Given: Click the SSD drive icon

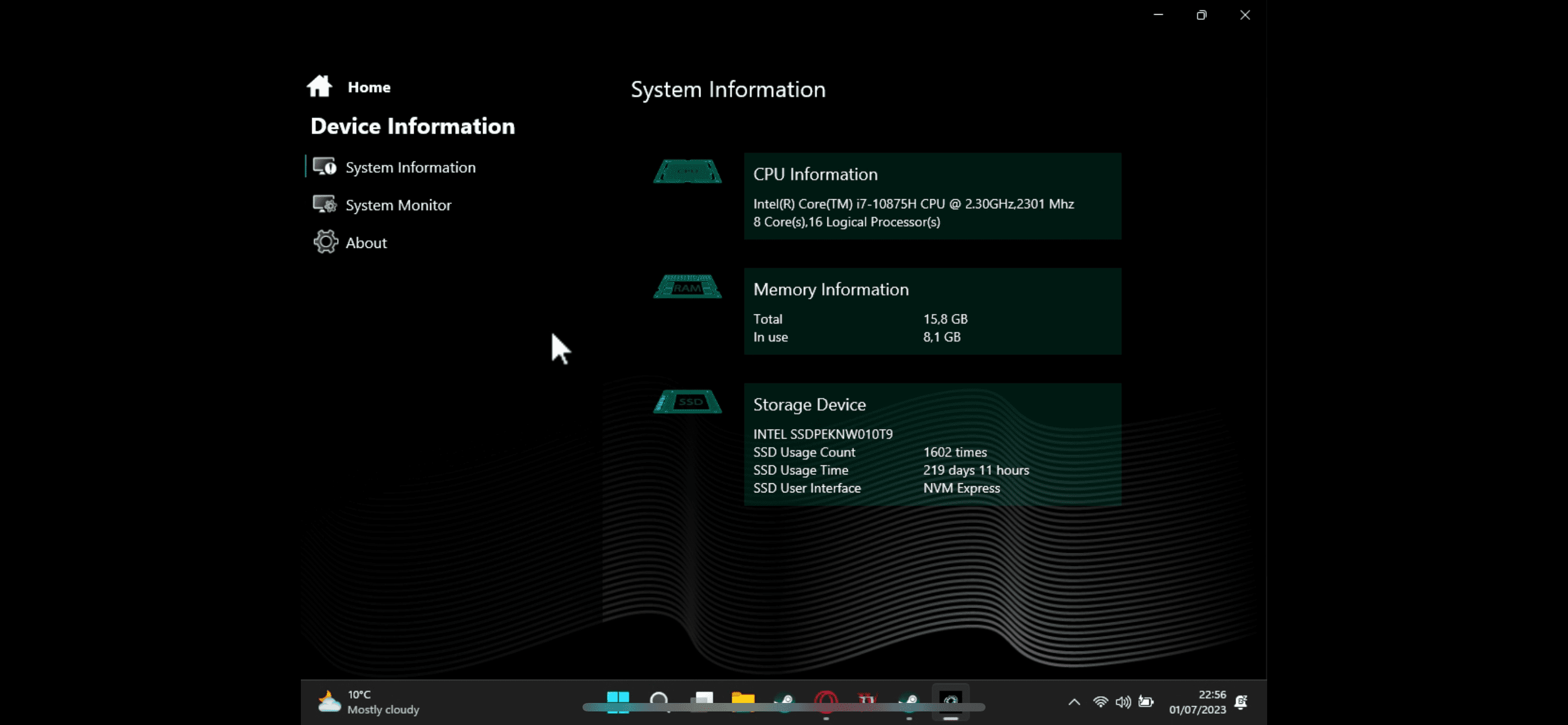Looking at the screenshot, I should pyautogui.click(x=687, y=402).
